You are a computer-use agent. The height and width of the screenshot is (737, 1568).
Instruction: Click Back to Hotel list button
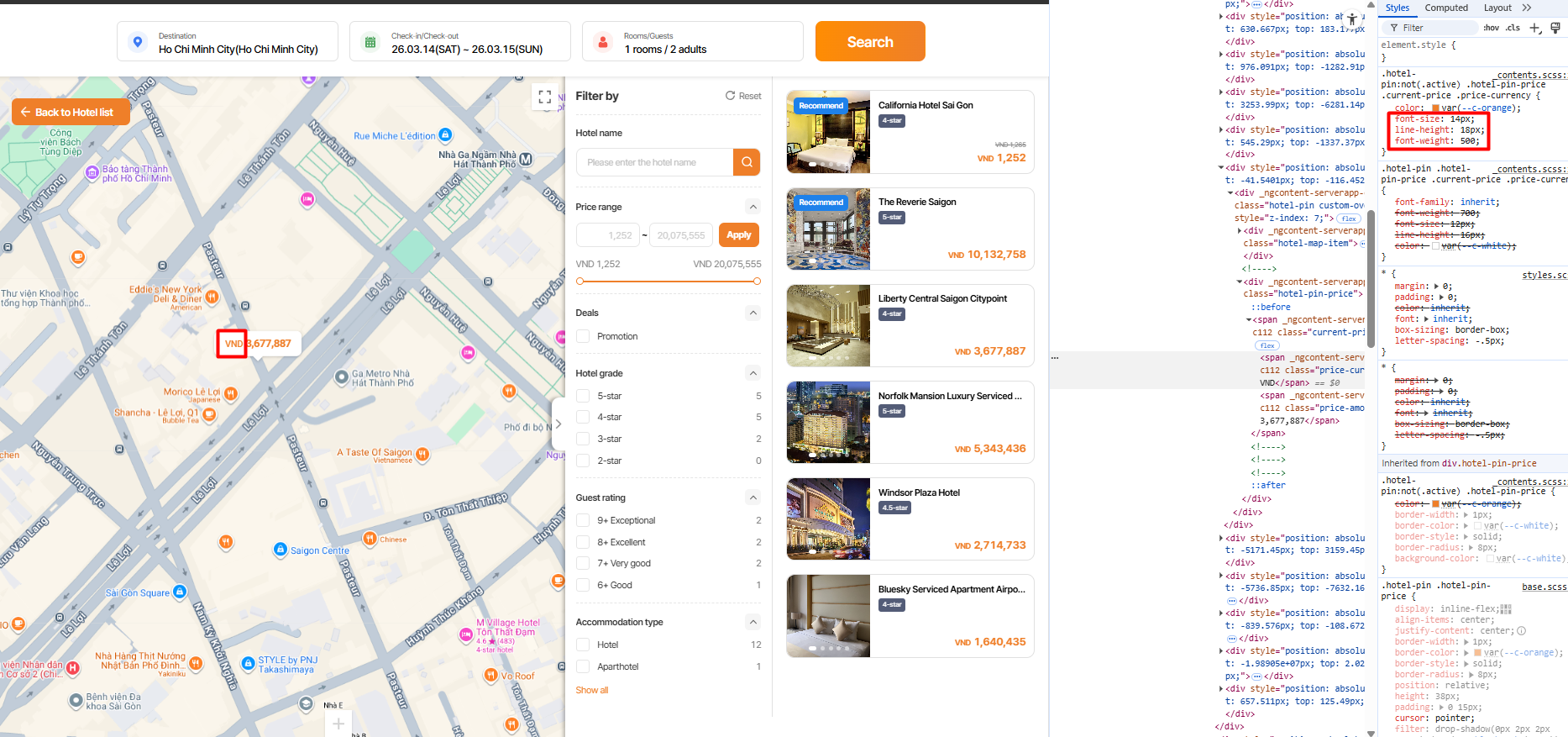71,112
